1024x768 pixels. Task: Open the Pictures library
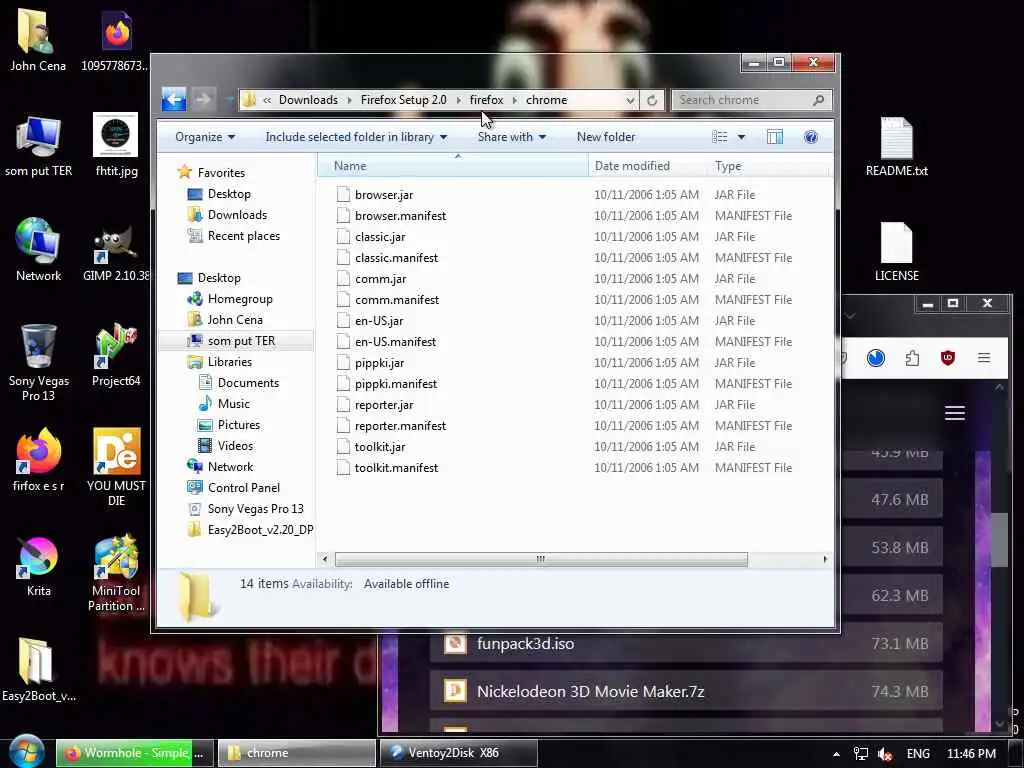[x=238, y=424]
